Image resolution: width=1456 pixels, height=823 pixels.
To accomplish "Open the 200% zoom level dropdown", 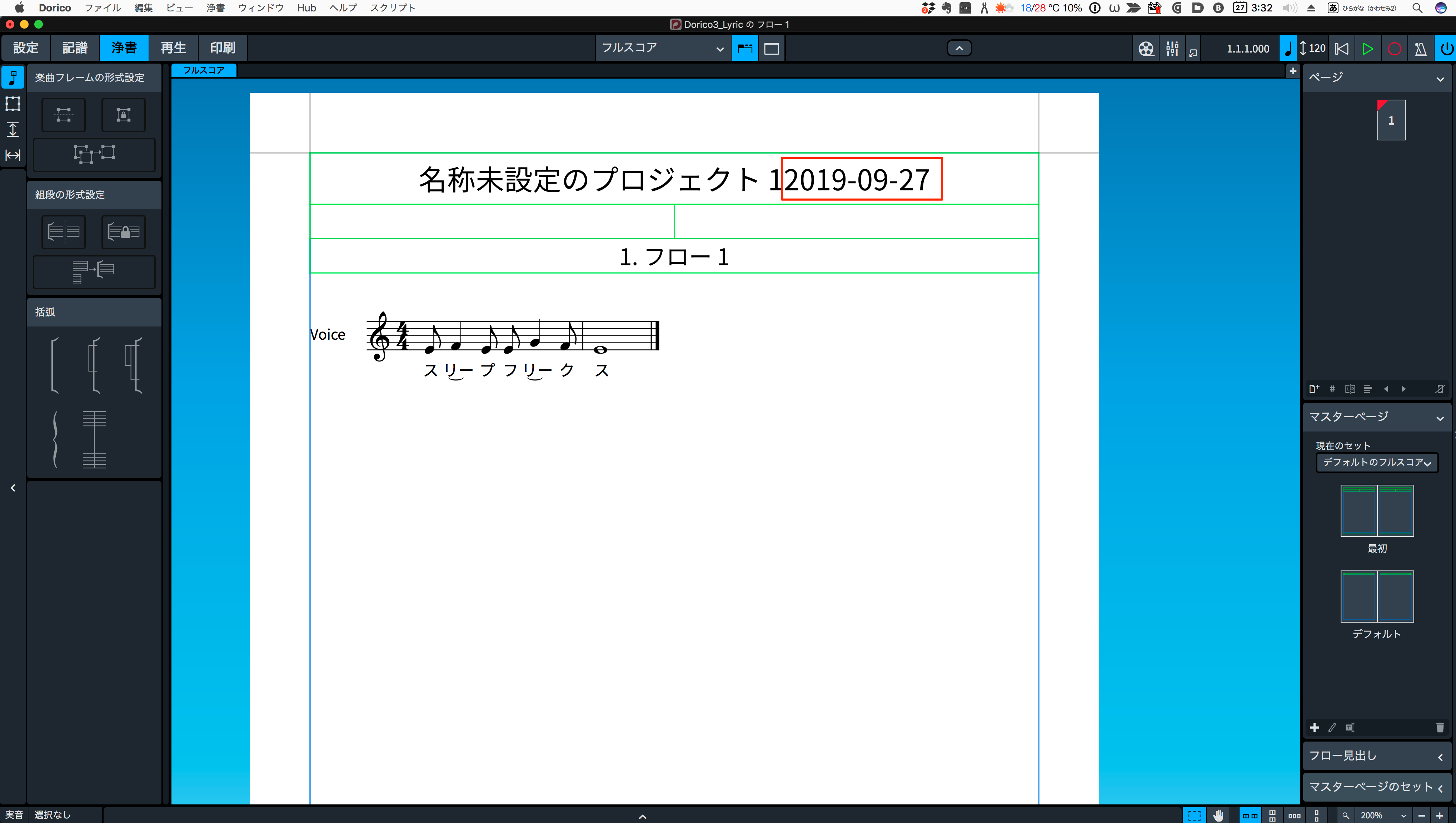I will pyautogui.click(x=1382, y=815).
